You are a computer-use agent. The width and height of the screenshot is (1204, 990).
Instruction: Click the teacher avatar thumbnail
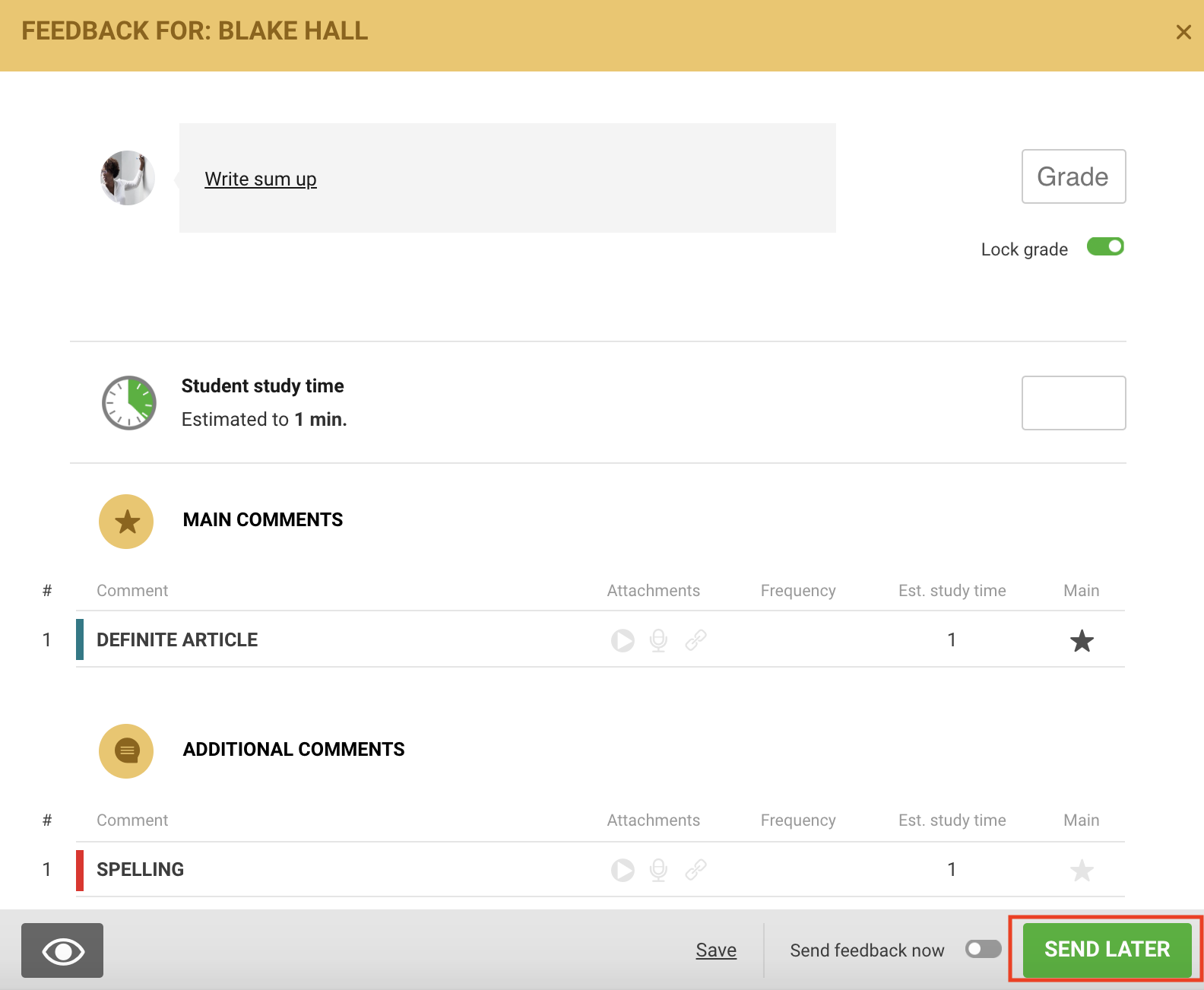tap(128, 178)
